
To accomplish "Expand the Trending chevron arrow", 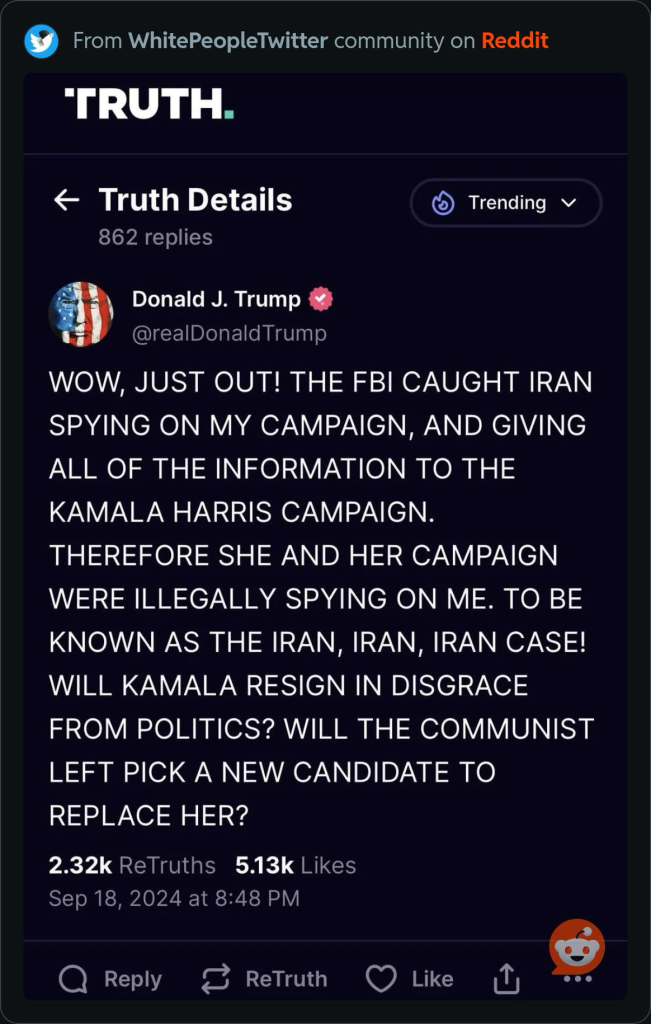I will point(569,203).
